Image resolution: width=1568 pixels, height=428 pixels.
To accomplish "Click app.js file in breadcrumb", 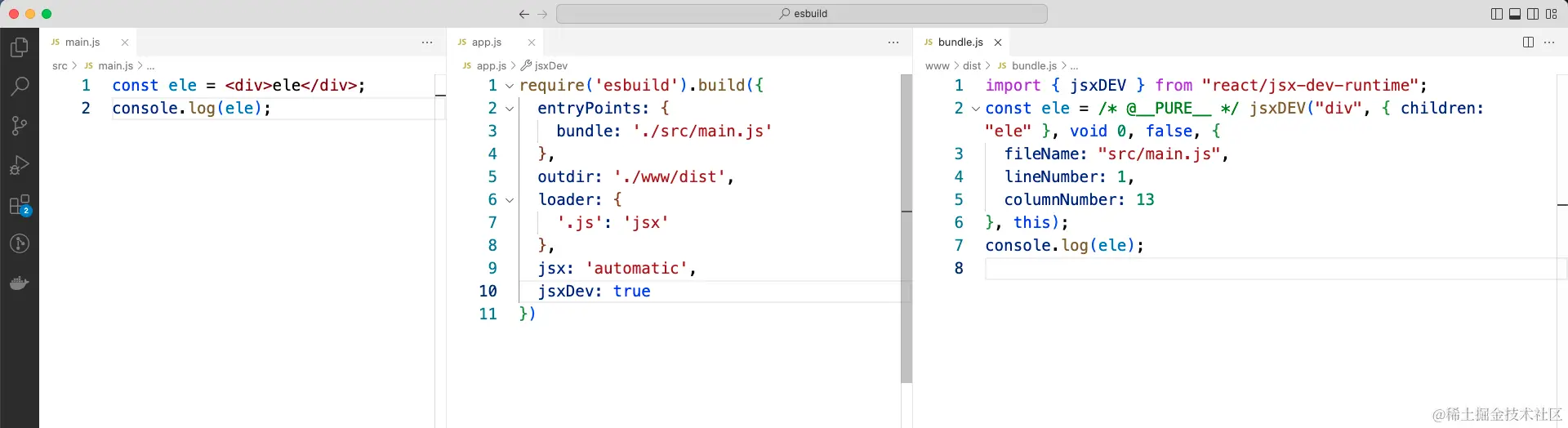I will (492, 66).
